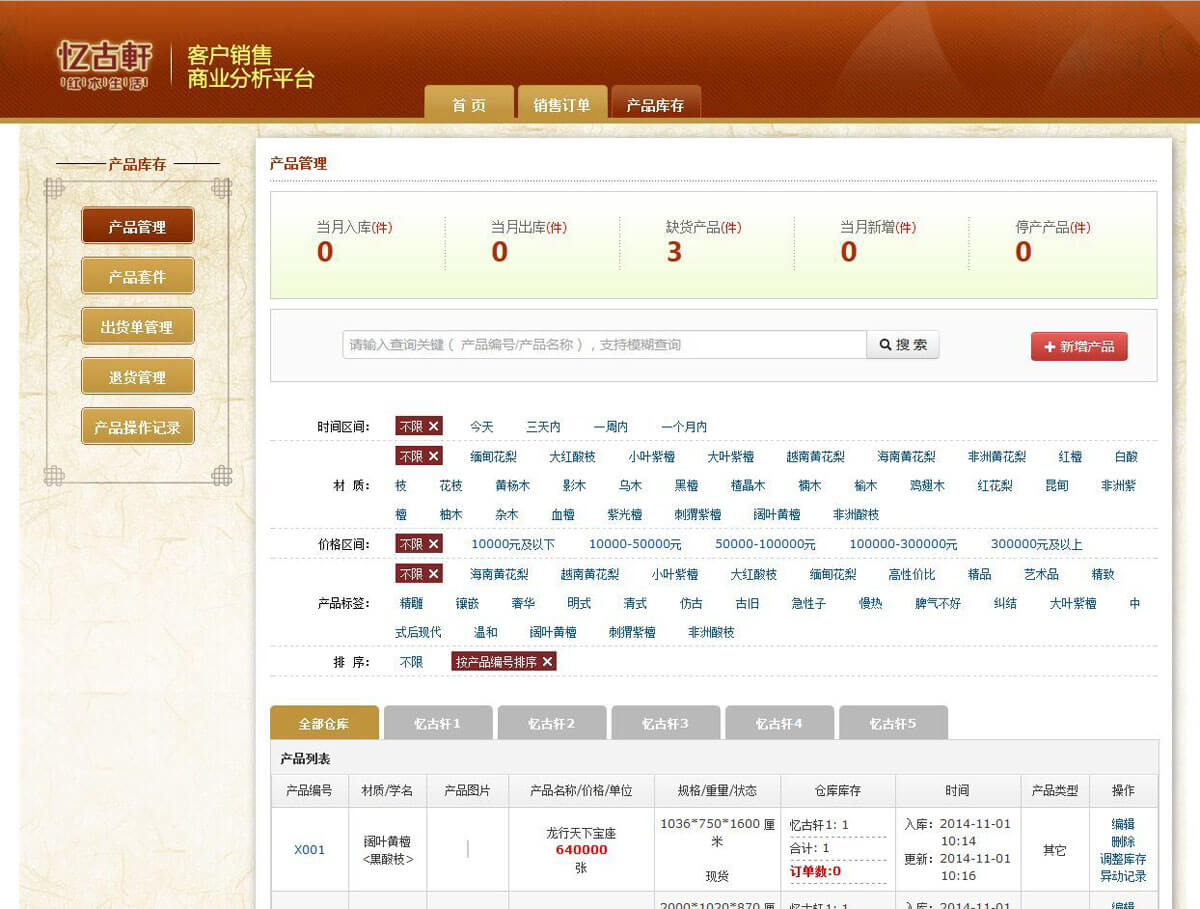Filter by 今天 time range
The image size is (1200, 909).
482,427
